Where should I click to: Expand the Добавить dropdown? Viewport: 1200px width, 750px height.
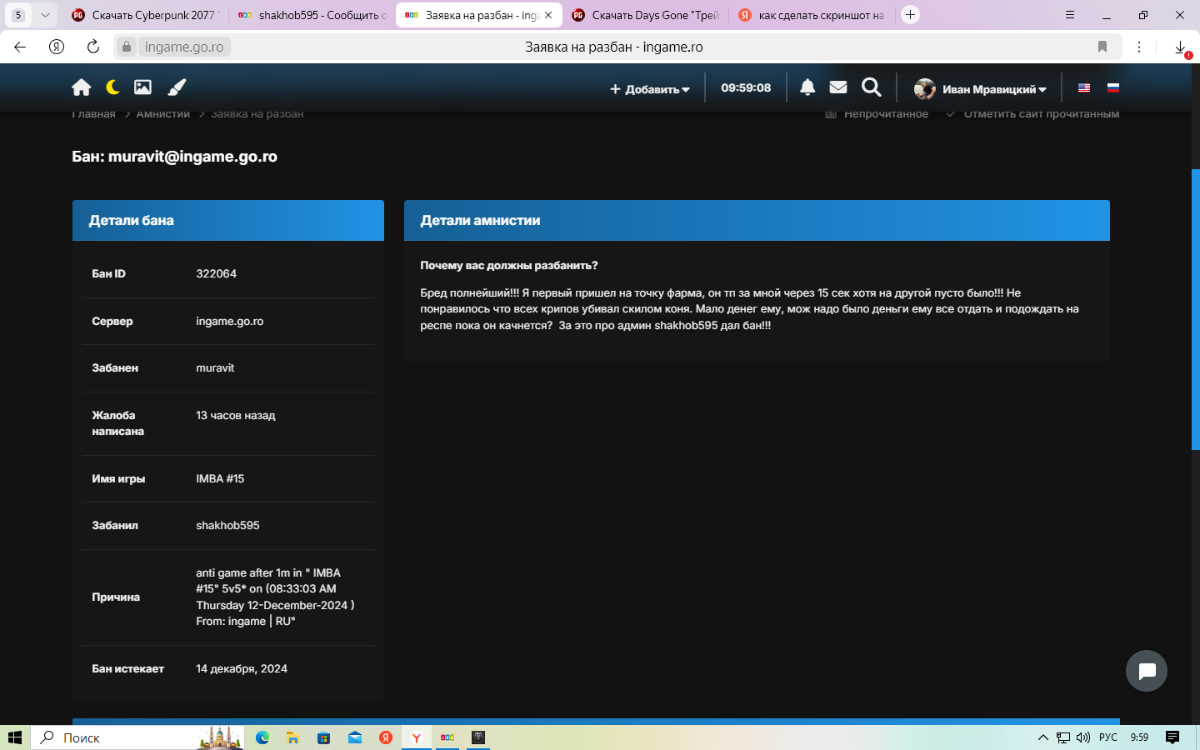point(650,89)
